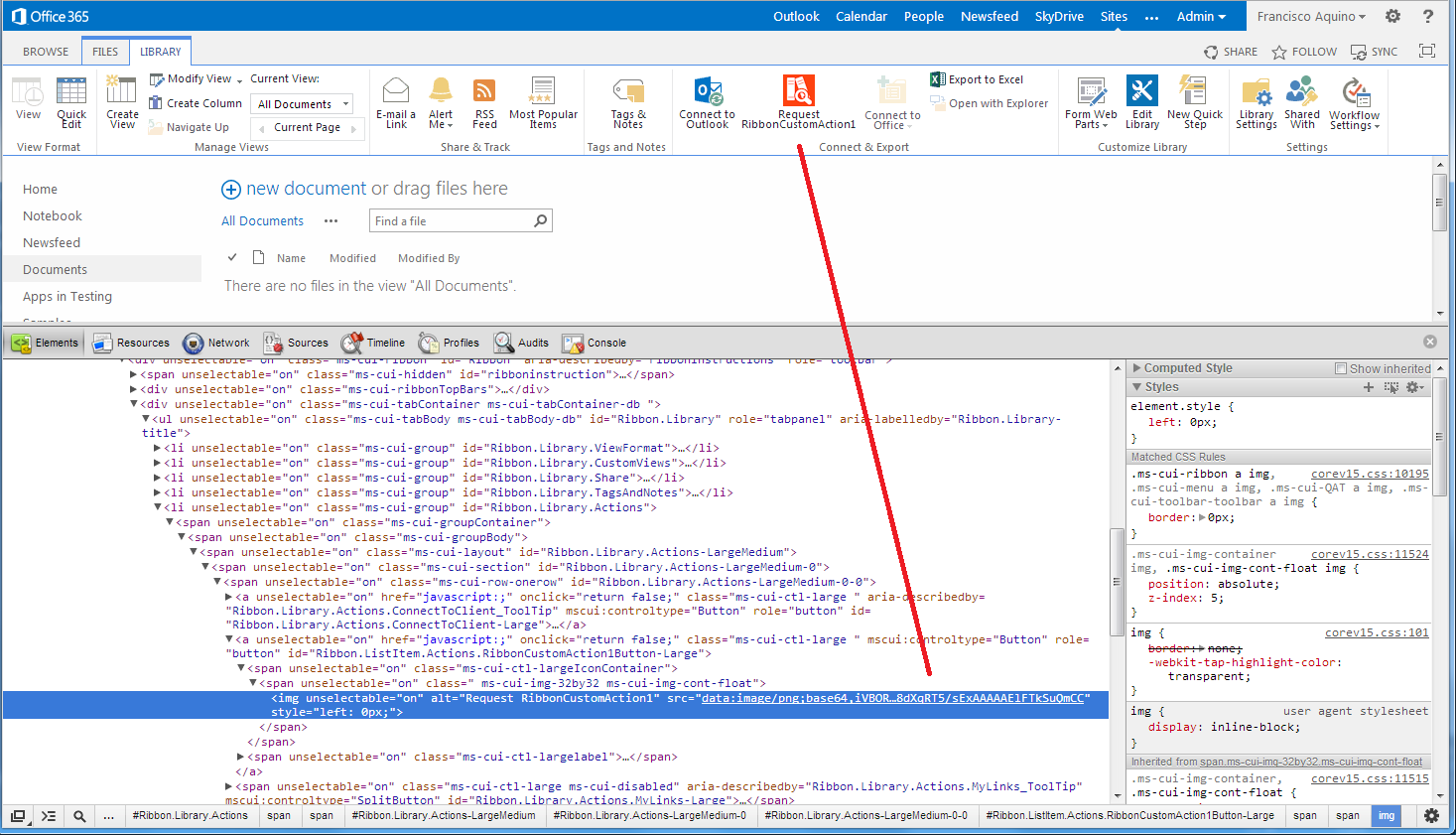
Task: Expand the ribboninstruction span node
Action: coord(133,375)
